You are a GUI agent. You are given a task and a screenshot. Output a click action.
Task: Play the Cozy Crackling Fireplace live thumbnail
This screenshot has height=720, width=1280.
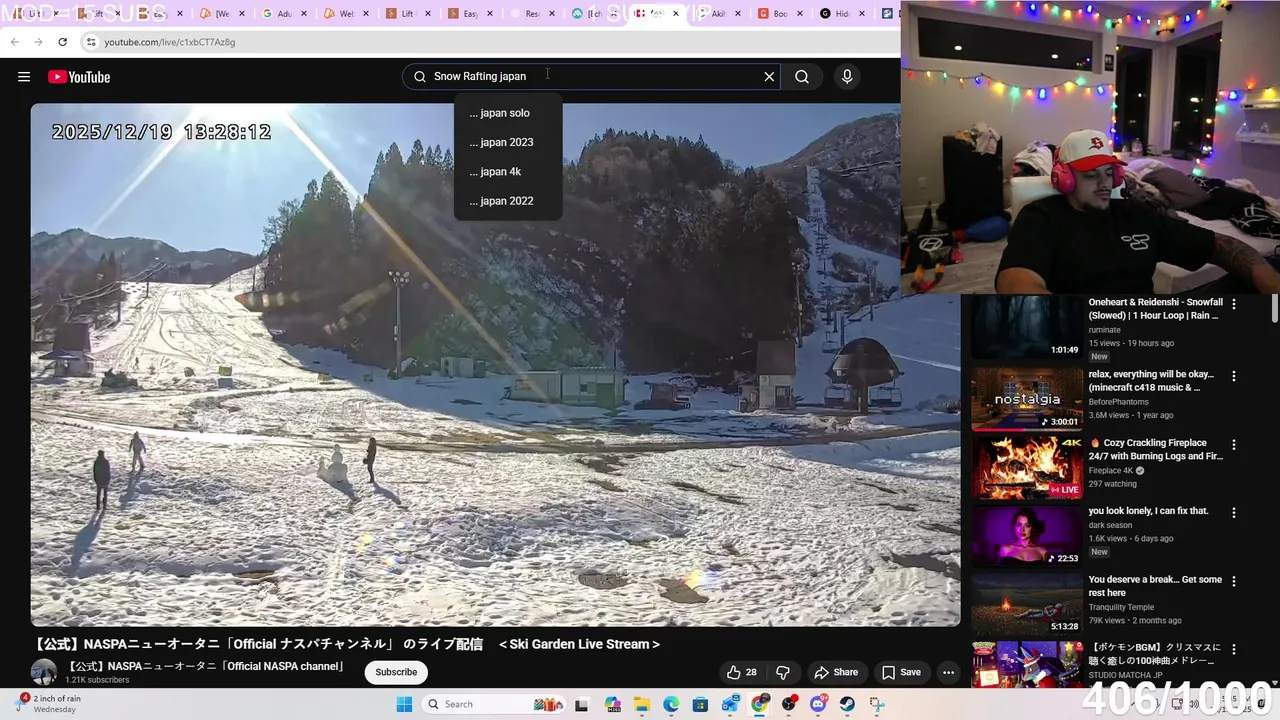click(x=1027, y=467)
